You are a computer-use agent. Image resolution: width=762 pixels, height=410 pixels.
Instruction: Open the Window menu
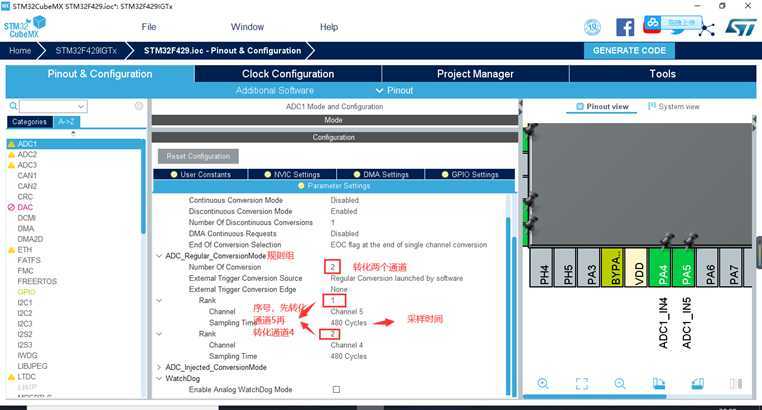point(247,27)
